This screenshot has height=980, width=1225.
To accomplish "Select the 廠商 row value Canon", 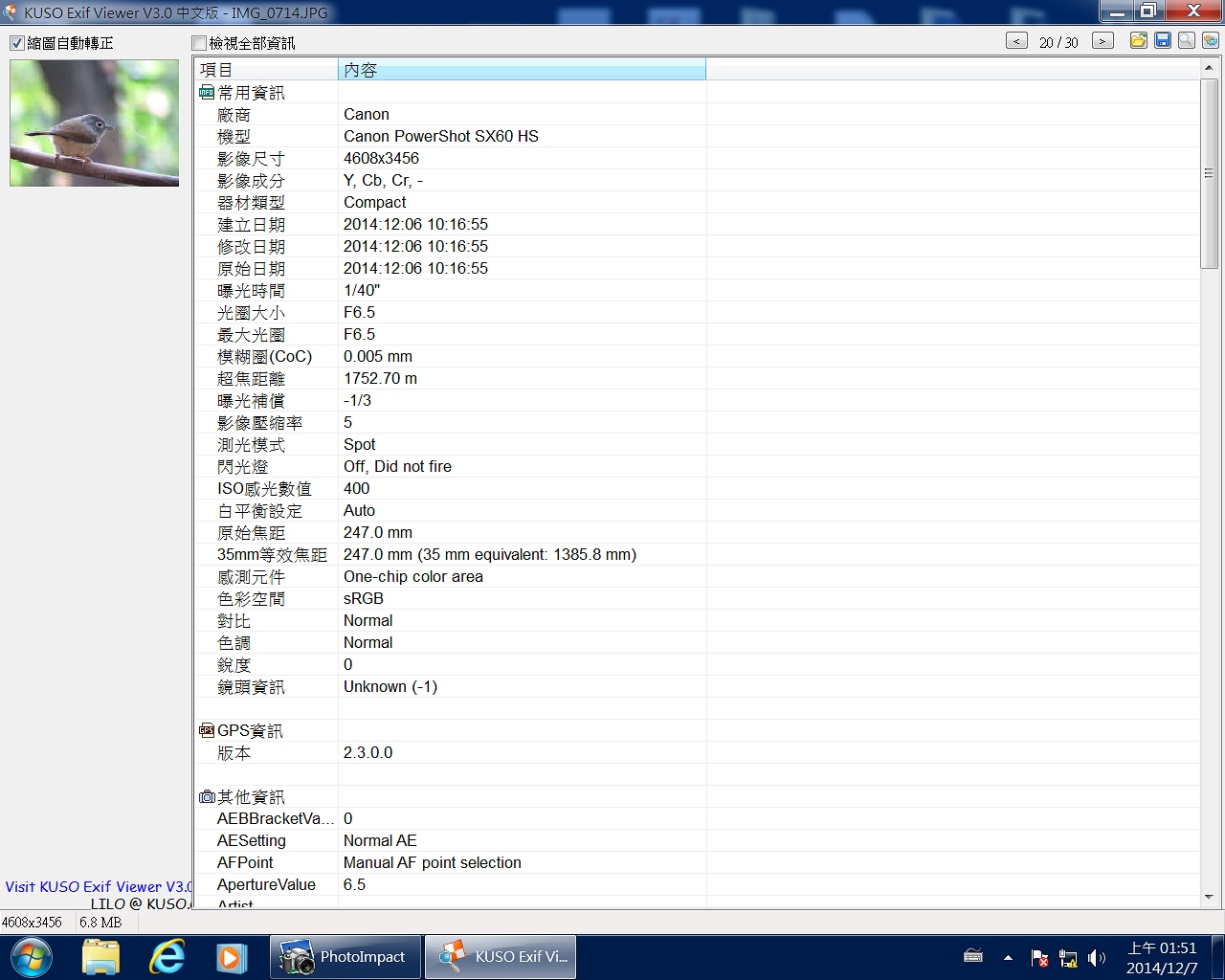I will [x=366, y=114].
